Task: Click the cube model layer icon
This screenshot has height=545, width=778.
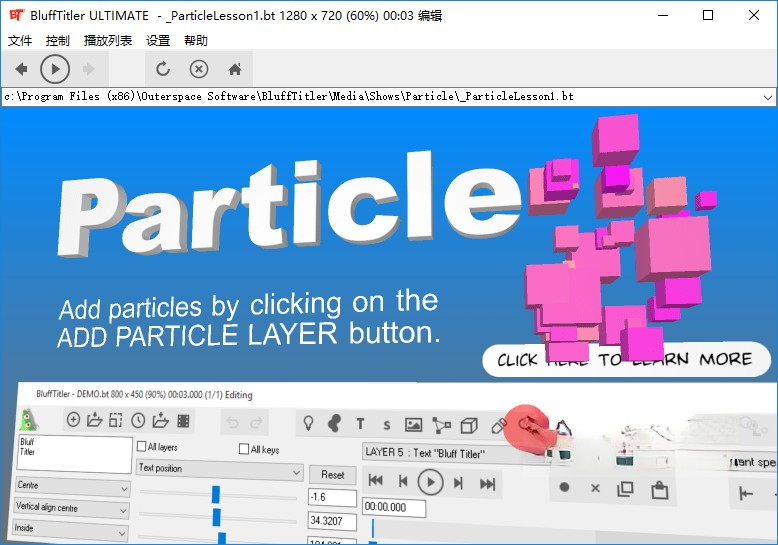Action: coord(469,425)
